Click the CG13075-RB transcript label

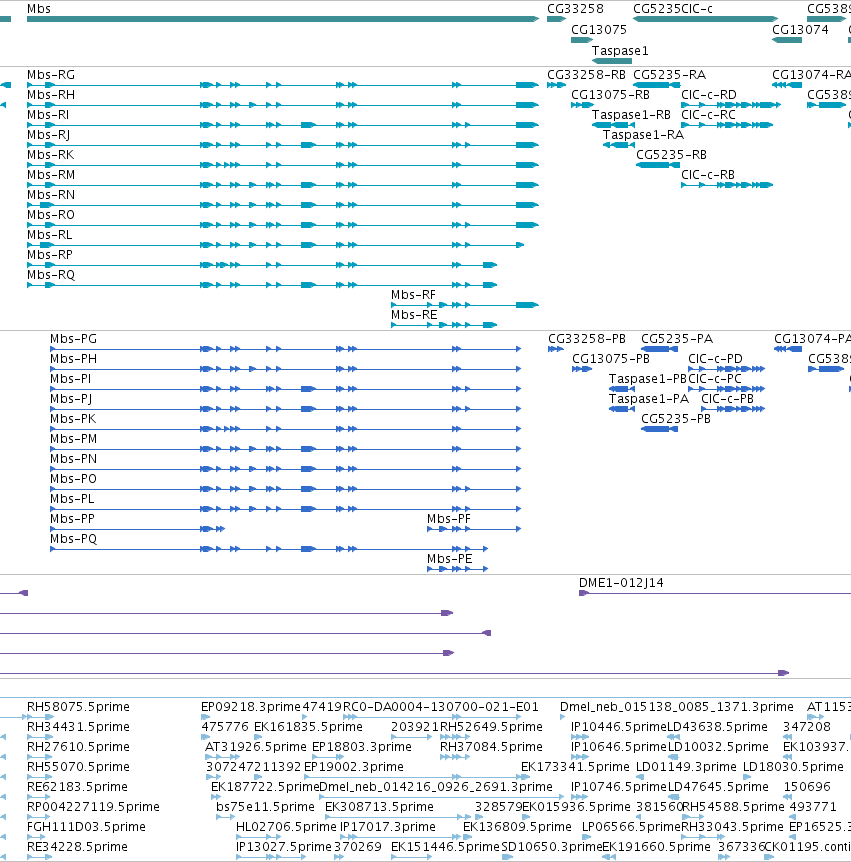pyautogui.click(x=610, y=95)
